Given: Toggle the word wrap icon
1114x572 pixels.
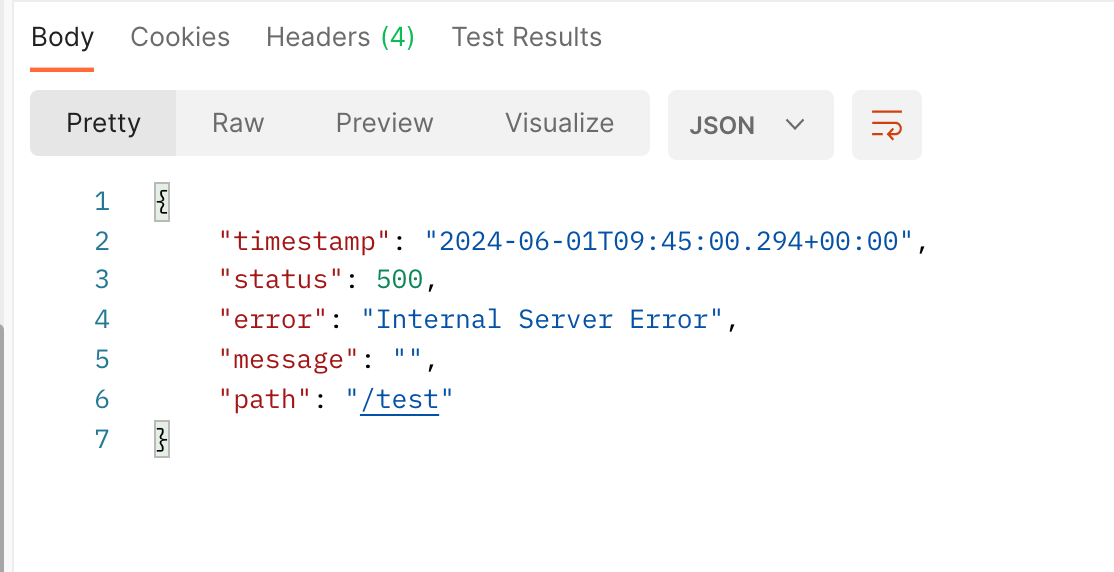Looking at the screenshot, I should (x=887, y=124).
